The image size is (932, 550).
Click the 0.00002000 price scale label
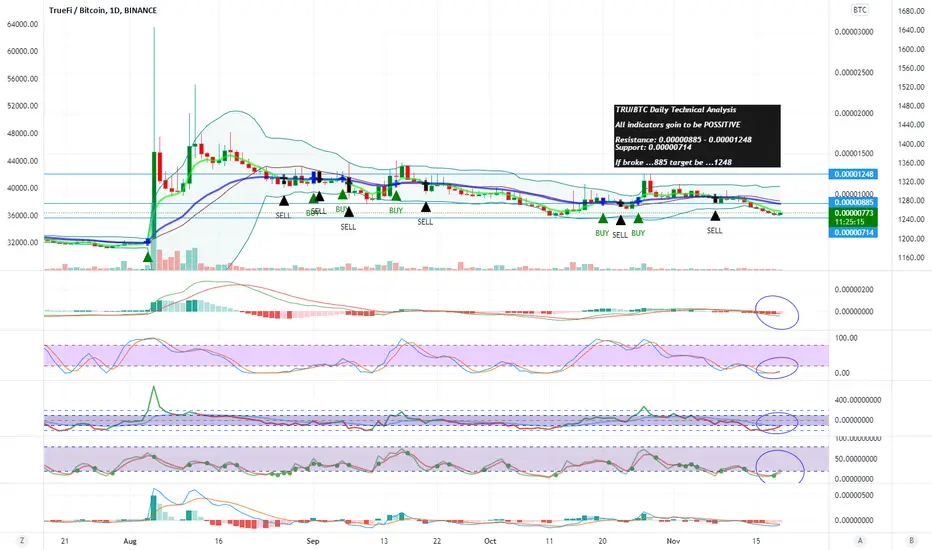[854, 114]
